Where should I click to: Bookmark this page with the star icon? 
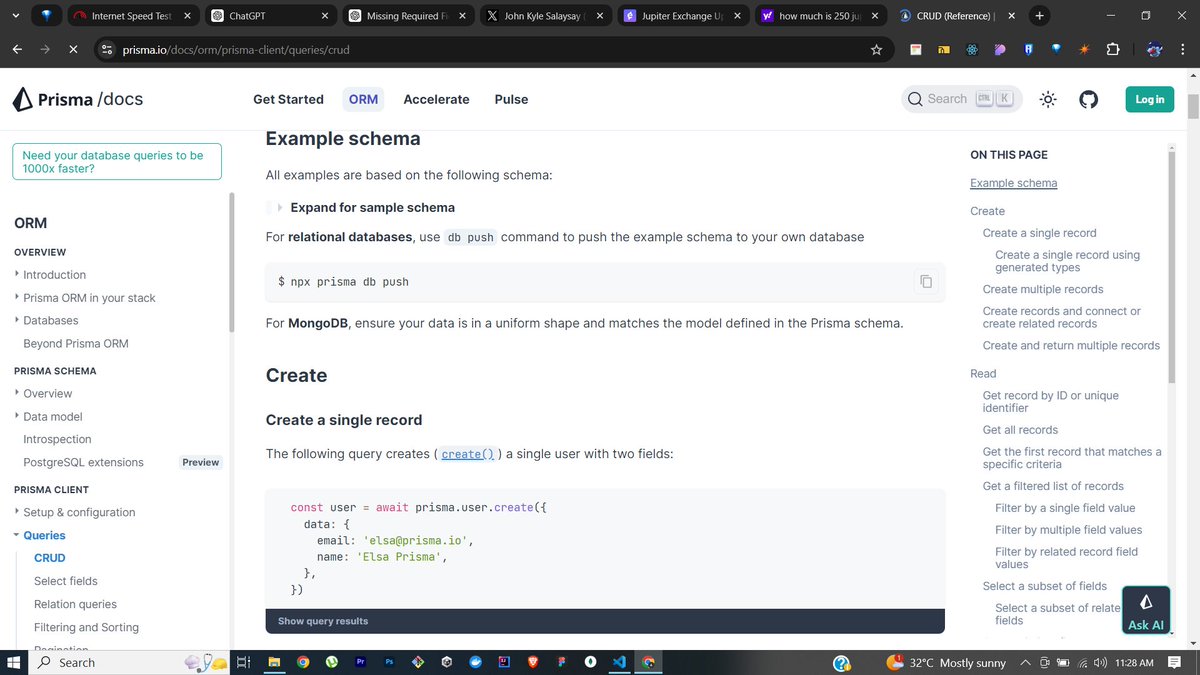877,49
